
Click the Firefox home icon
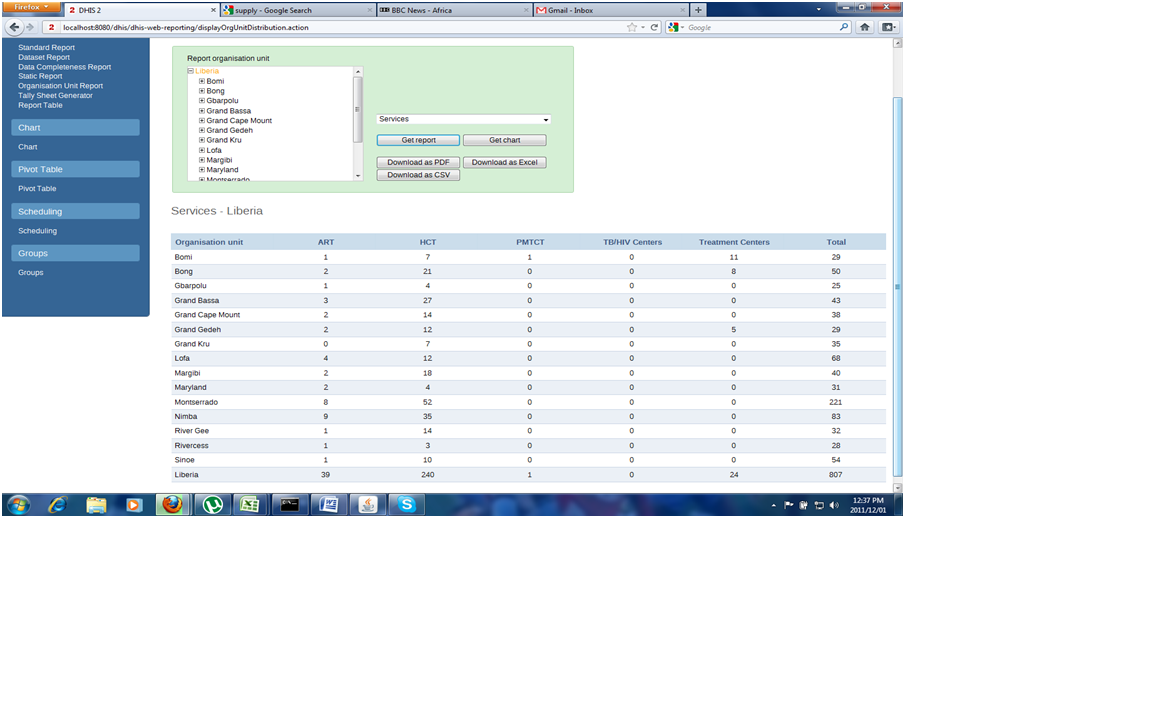click(x=864, y=27)
